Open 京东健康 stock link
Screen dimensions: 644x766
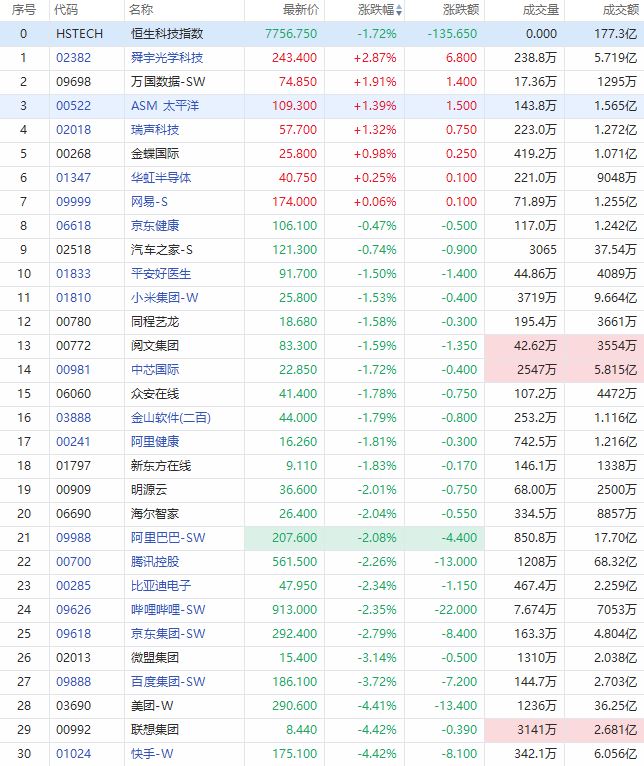pyautogui.click(x=155, y=225)
